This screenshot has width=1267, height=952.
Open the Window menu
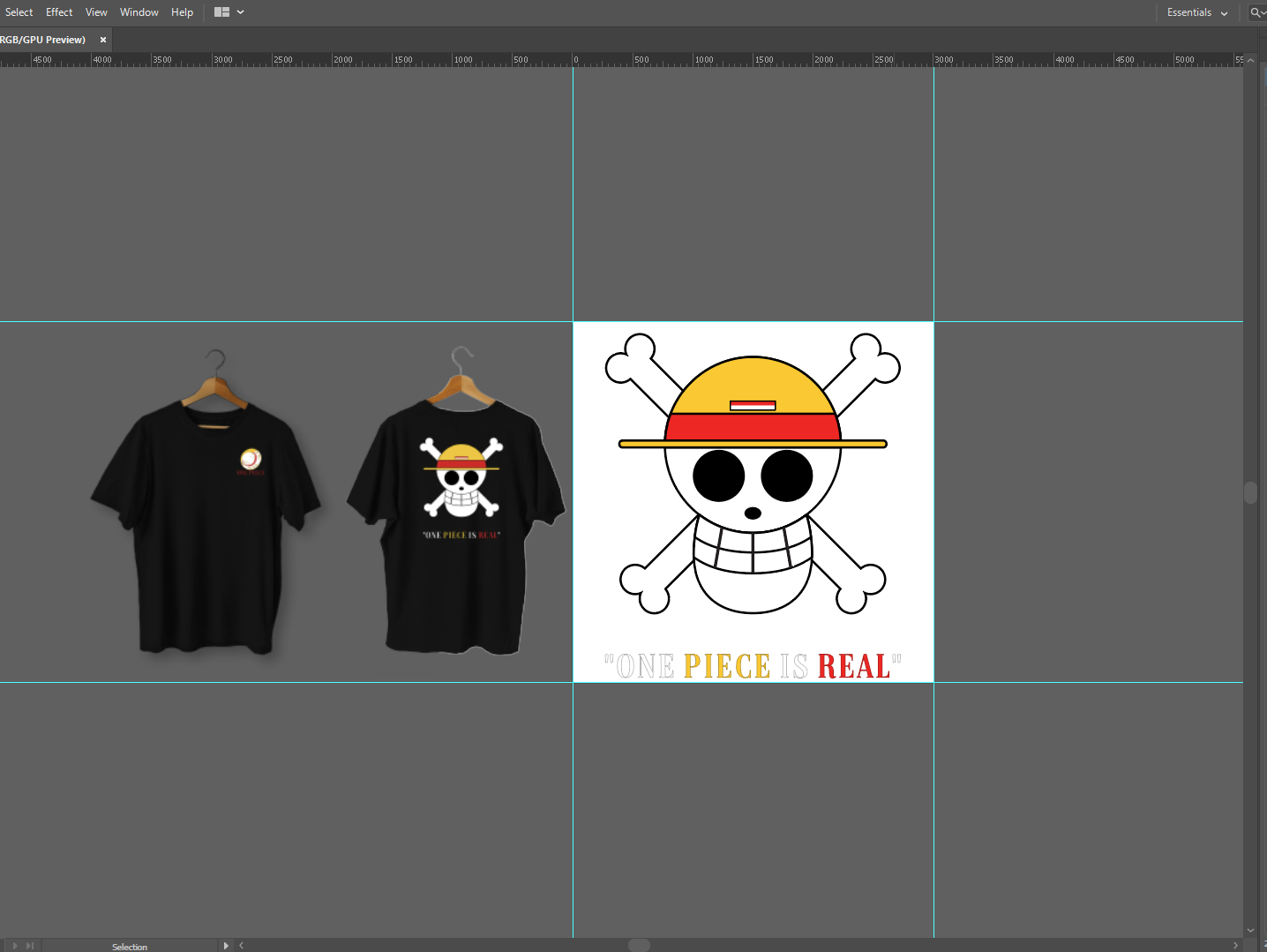[x=139, y=12]
